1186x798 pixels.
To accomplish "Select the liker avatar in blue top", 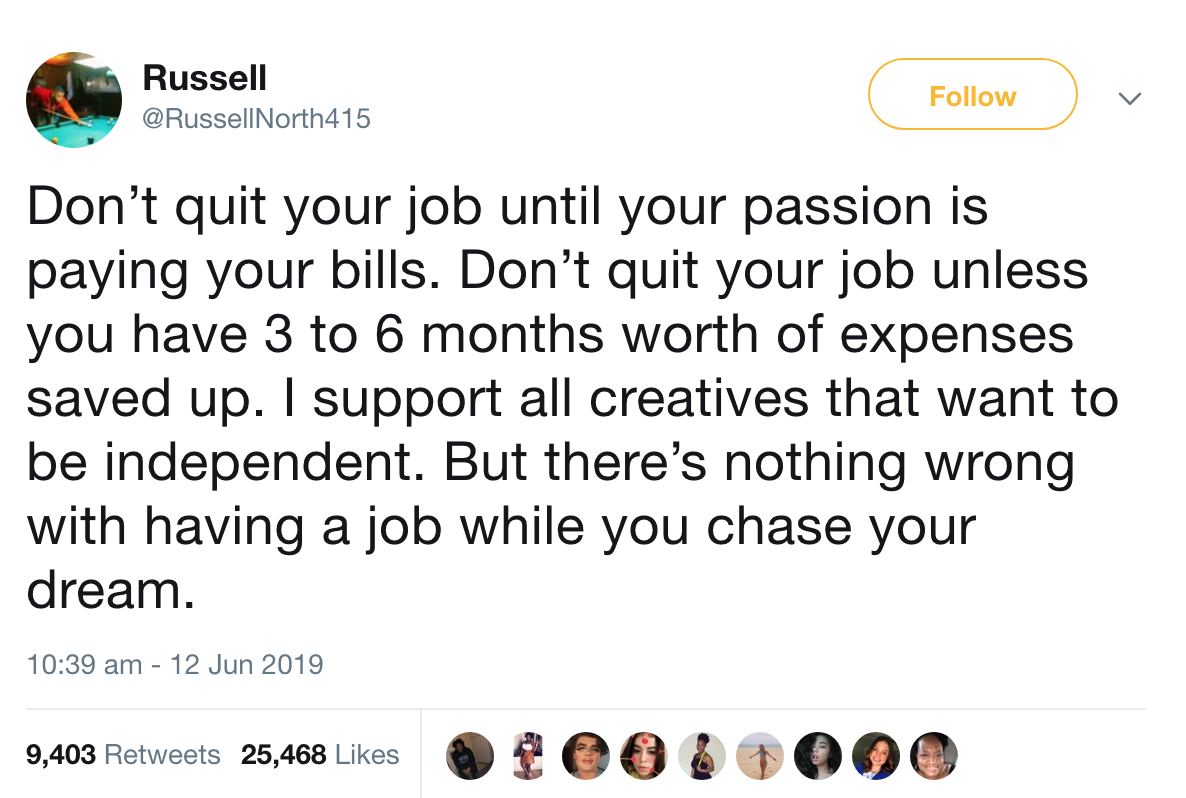I will 876,755.
